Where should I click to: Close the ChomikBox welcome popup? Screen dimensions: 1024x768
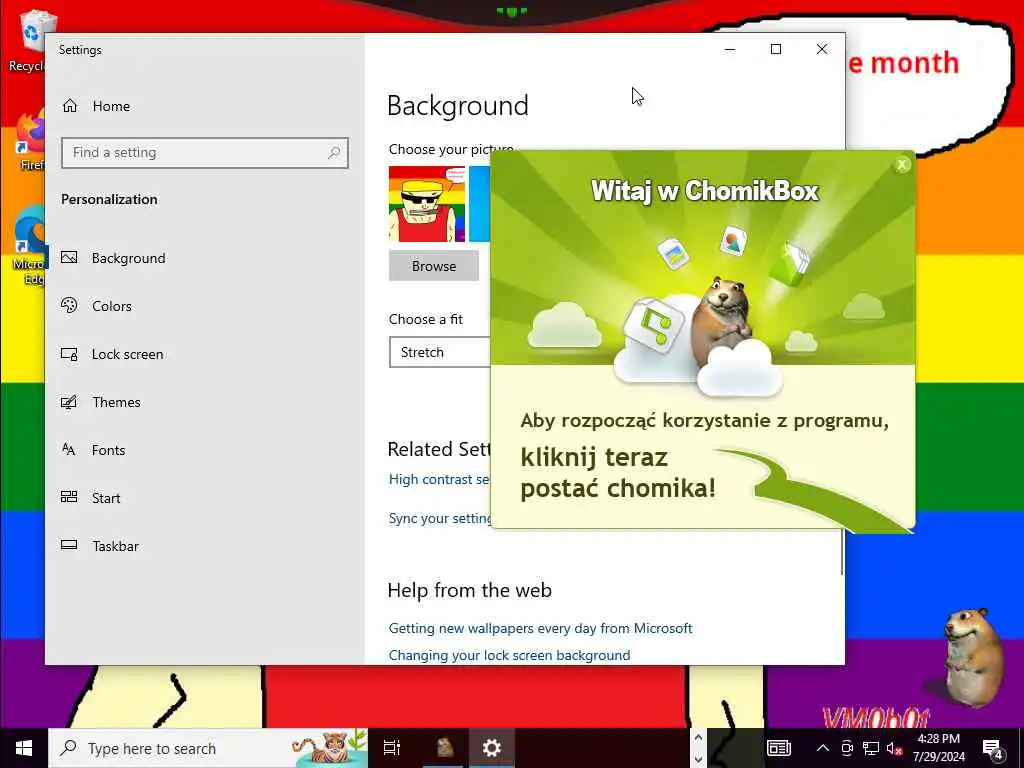pos(902,165)
